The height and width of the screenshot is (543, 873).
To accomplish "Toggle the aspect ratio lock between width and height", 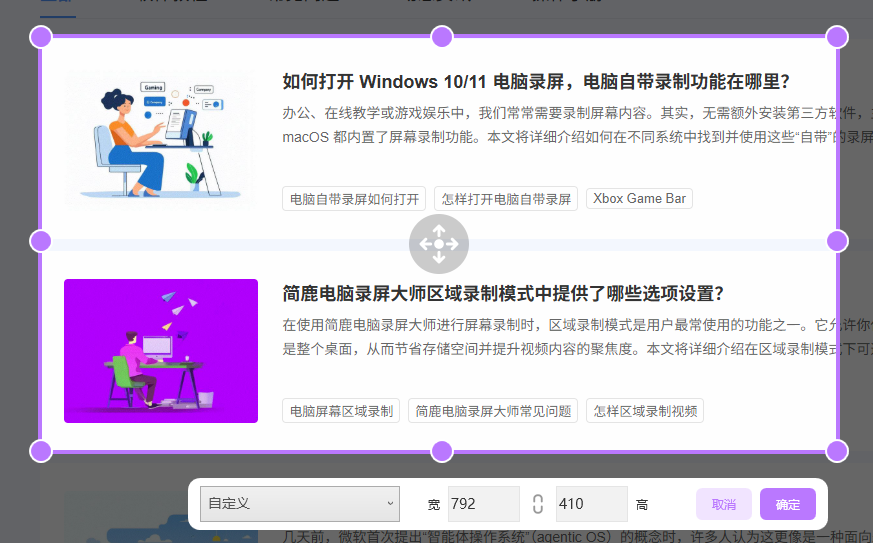I will [538, 504].
